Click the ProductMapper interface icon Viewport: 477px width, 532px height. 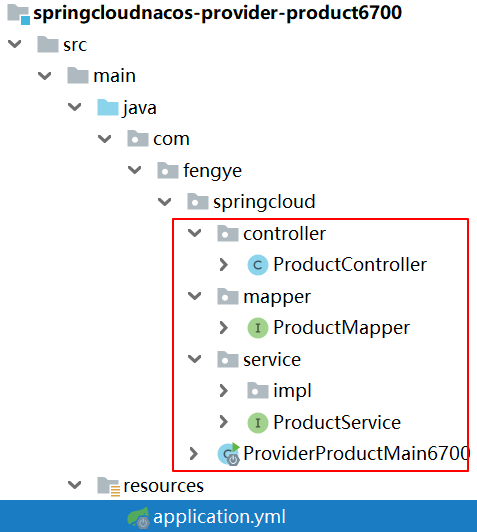click(x=258, y=328)
